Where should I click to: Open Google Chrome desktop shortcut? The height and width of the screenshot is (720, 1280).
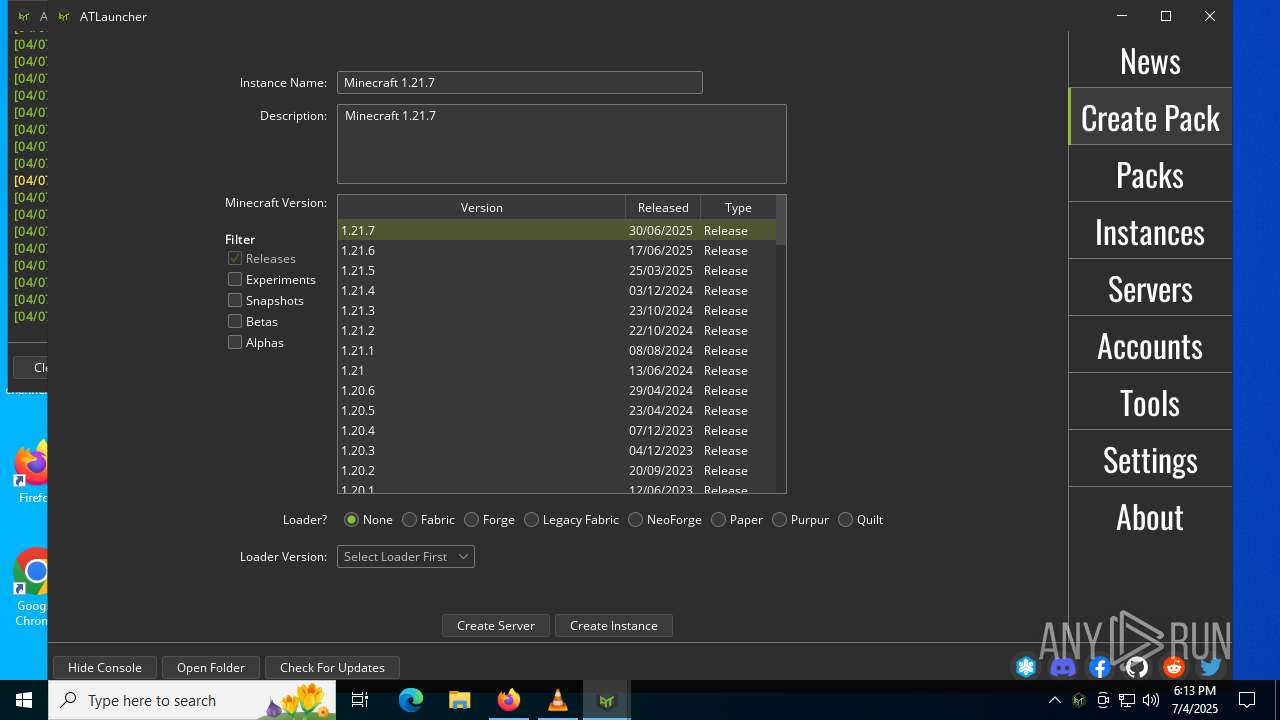(x=32, y=588)
